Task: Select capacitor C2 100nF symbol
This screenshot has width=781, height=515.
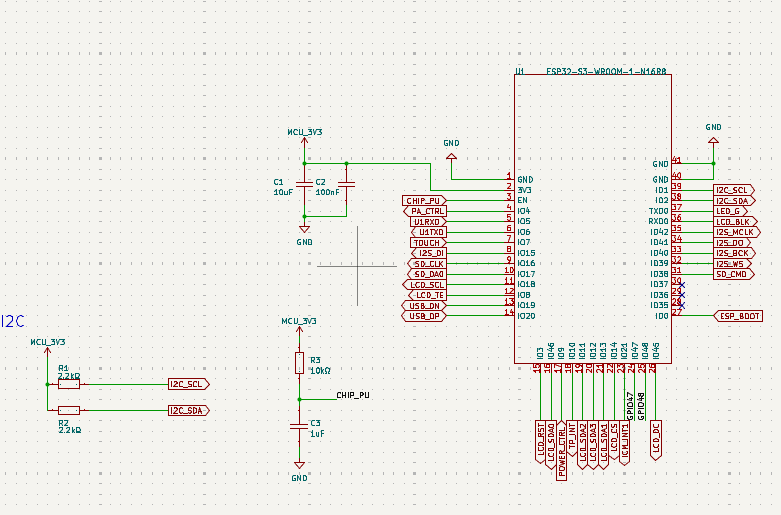Action: 346,187
